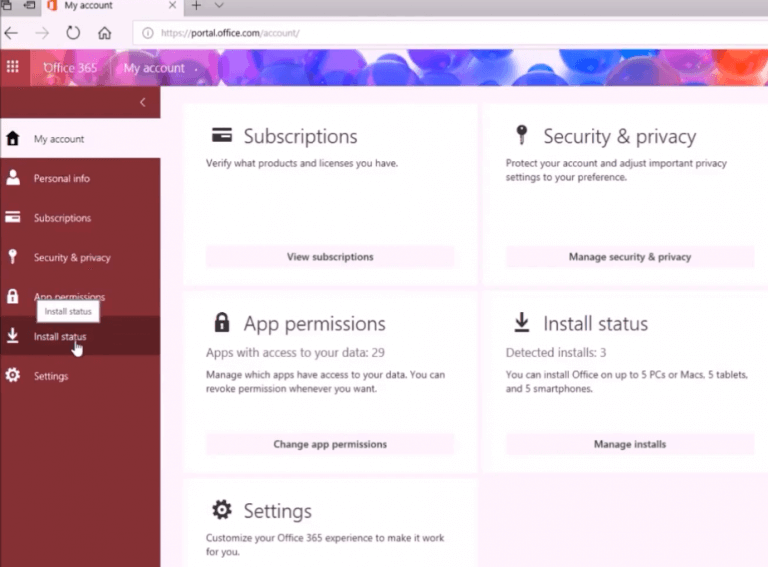Viewport: 768px width, 567px height.
Task: Click the gear icon in the sidebar
Action: (13, 375)
